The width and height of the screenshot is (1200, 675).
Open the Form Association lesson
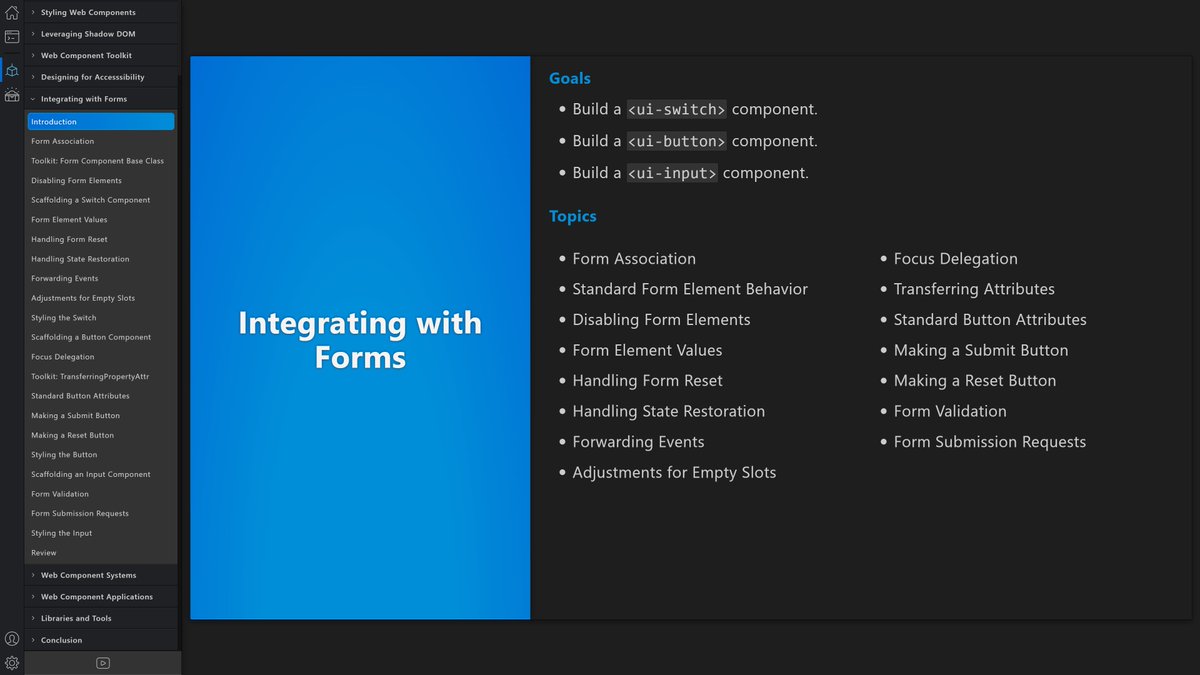click(101, 141)
